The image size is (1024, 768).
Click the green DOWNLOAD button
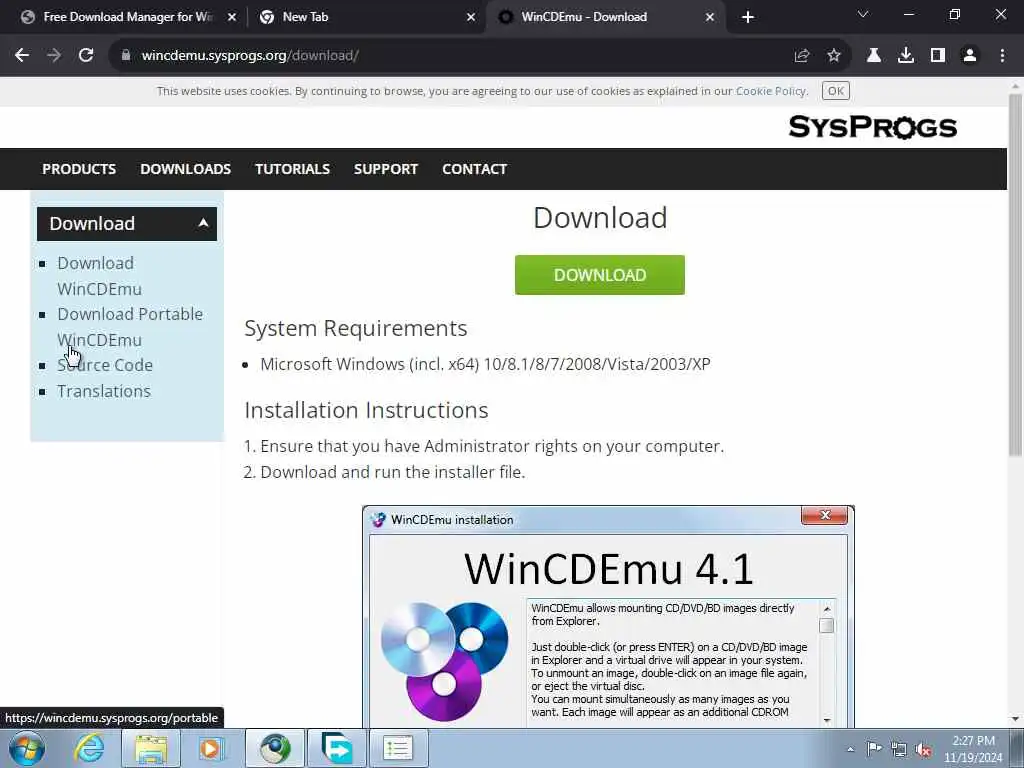pos(600,275)
